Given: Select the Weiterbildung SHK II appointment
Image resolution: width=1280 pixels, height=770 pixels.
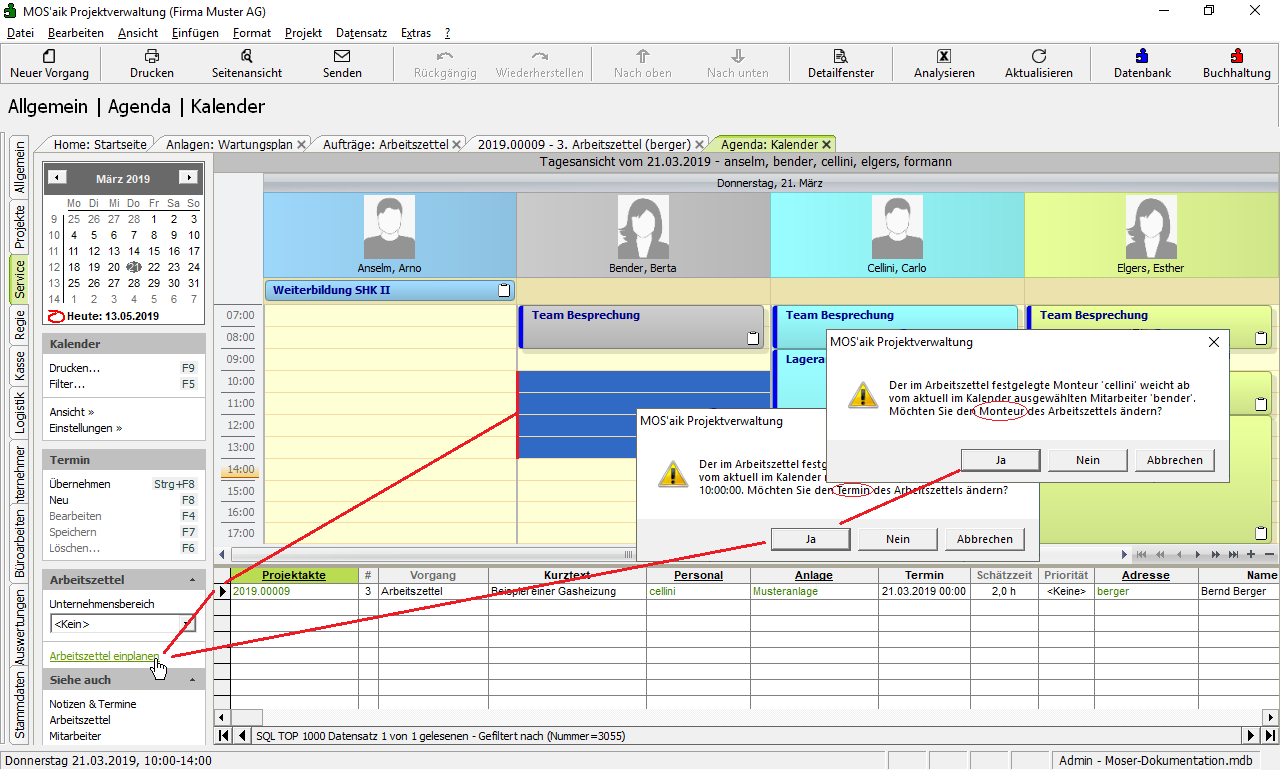Looking at the screenshot, I should pos(380,290).
